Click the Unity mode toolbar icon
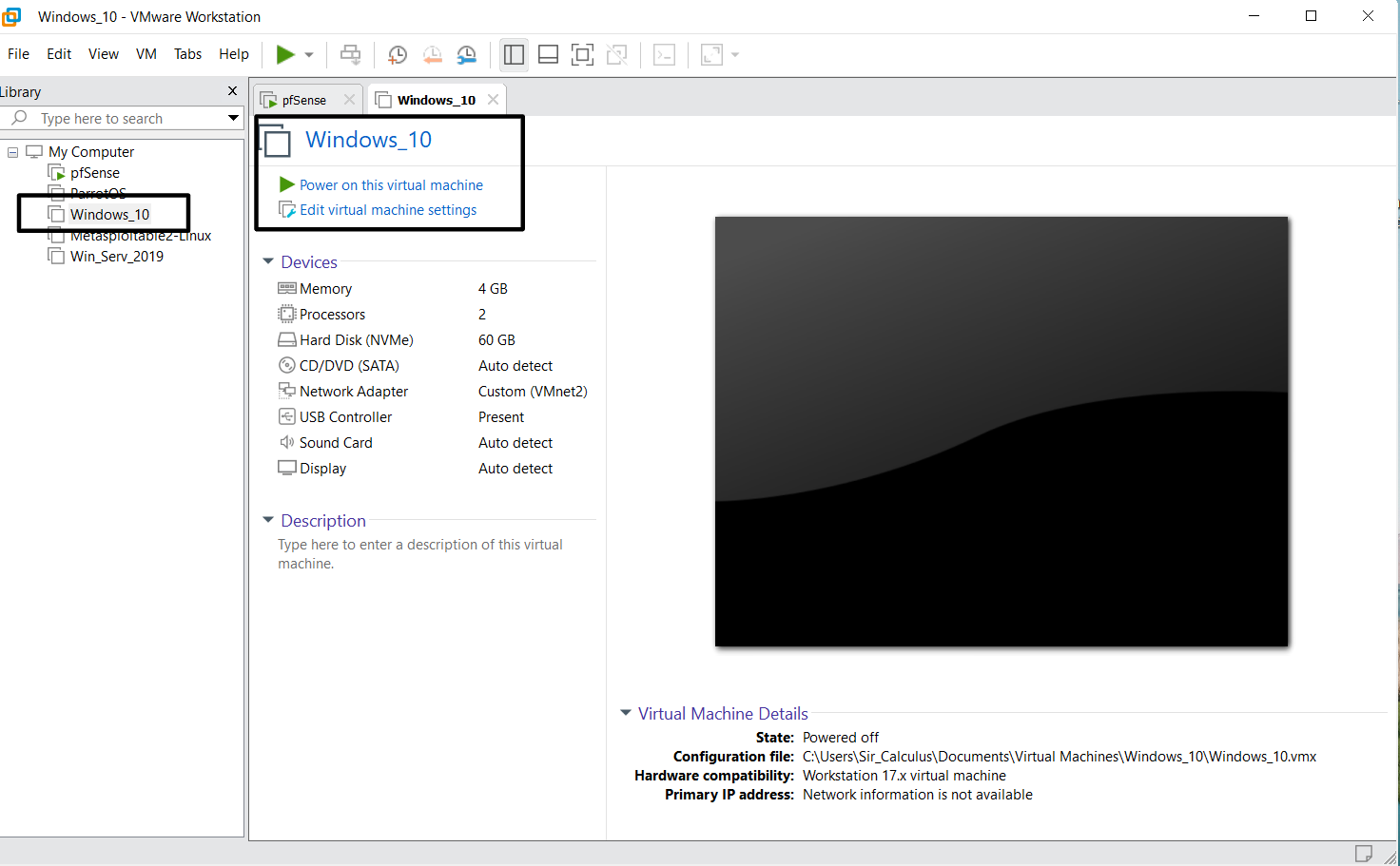The width and height of the screenshot is (1400, 866). pos(616,55)
